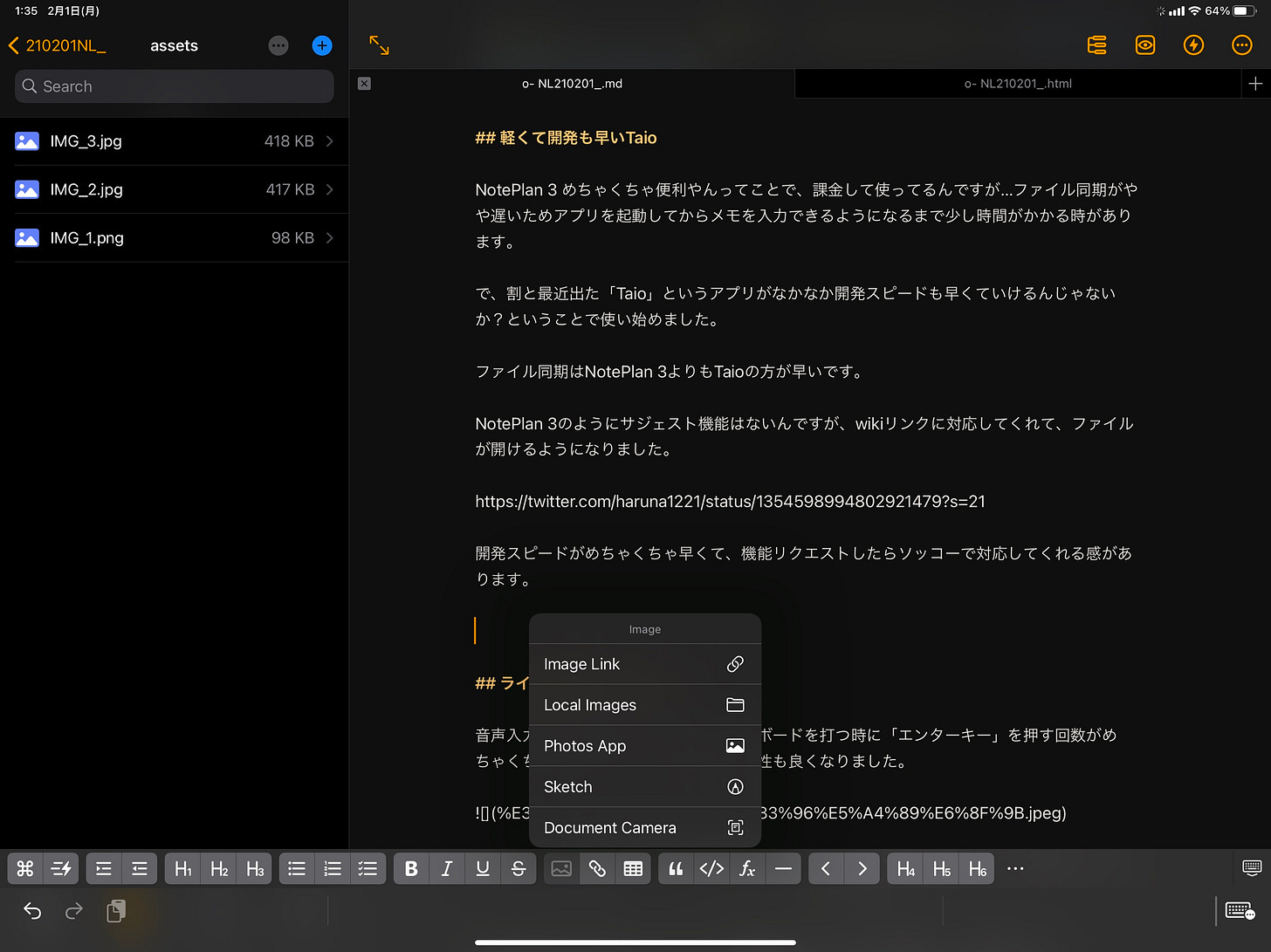Open IMG_2.jpg file row
The width and height of the screenshot is (1271, 952).
[x=175, y=189]
